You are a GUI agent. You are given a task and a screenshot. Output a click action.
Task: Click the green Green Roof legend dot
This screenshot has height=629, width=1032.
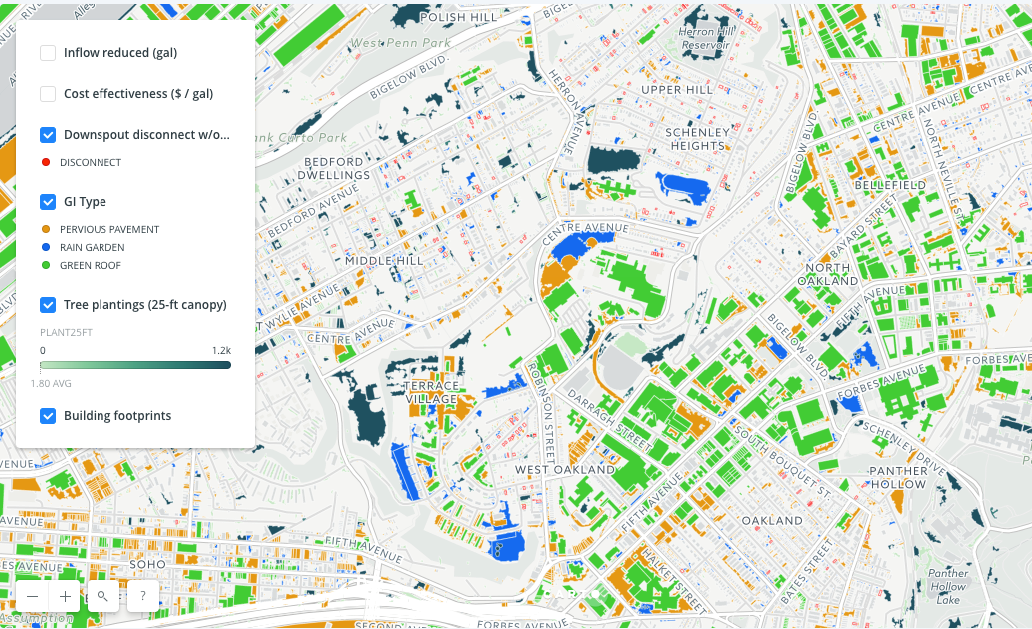point(46,265)
